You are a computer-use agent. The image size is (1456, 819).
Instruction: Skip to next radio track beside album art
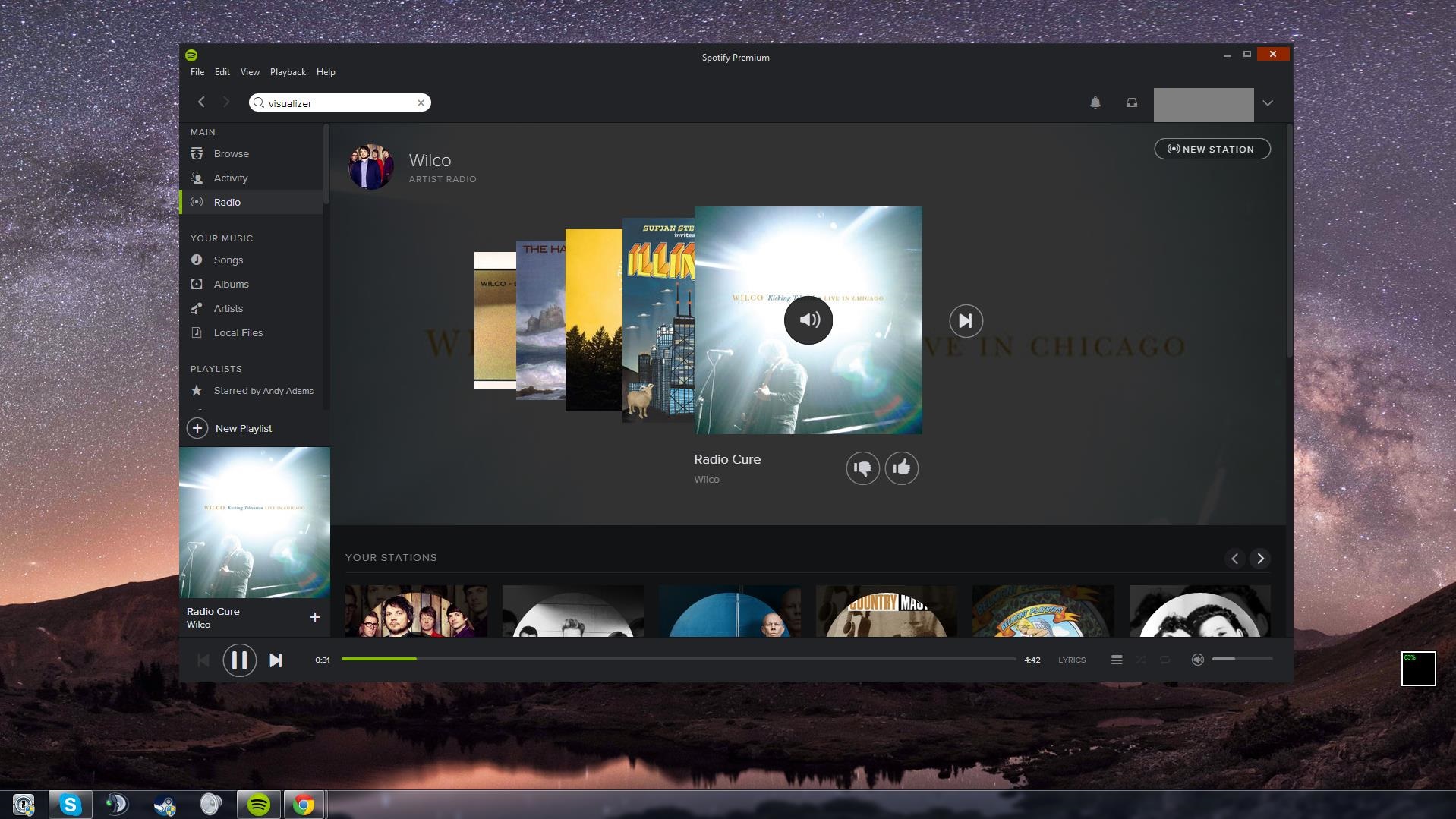pyautogui.click(x=966, y=321)
